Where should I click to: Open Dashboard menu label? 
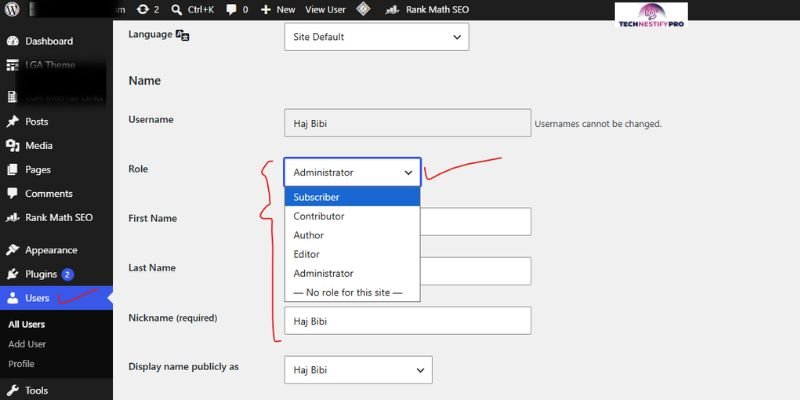tap(49, 41)
